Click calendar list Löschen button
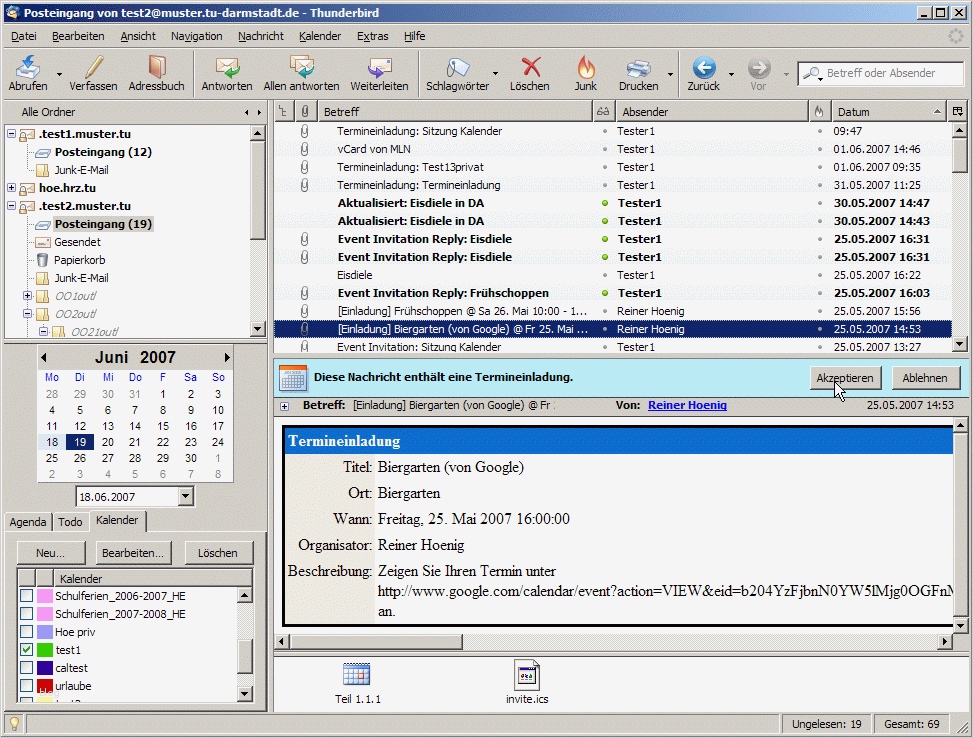Viewport: 973px width, 738px height. point(217,553)
